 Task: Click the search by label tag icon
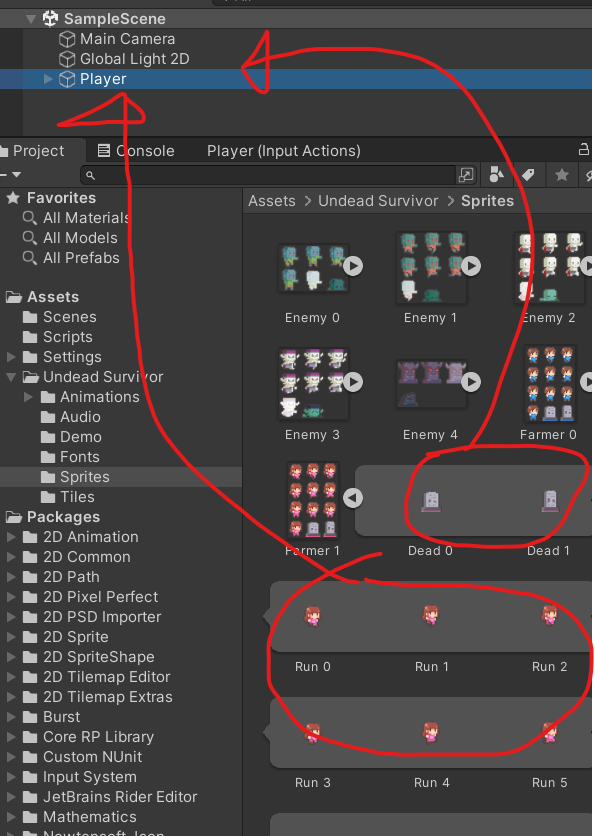pos(528,174)
